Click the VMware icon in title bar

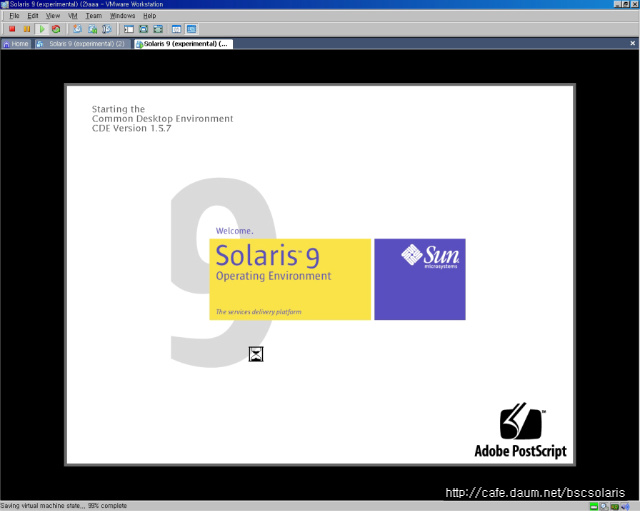coord(4,4)
